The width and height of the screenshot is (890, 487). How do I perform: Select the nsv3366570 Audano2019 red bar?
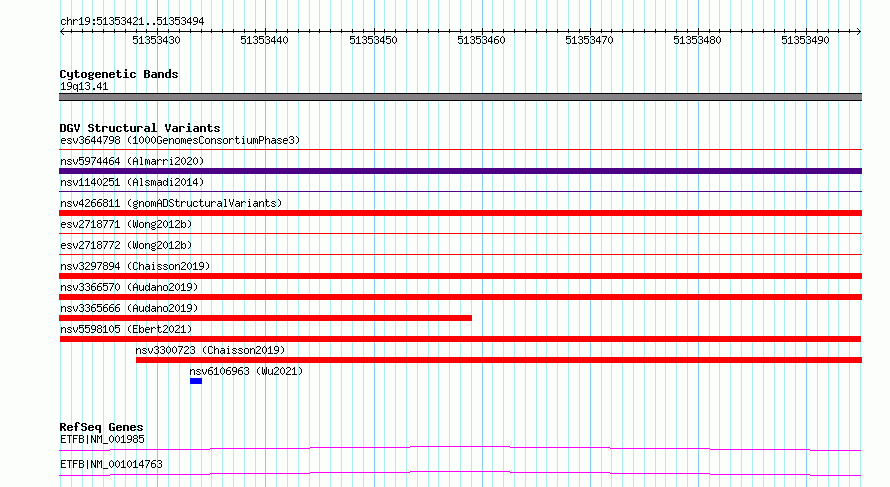460,297
